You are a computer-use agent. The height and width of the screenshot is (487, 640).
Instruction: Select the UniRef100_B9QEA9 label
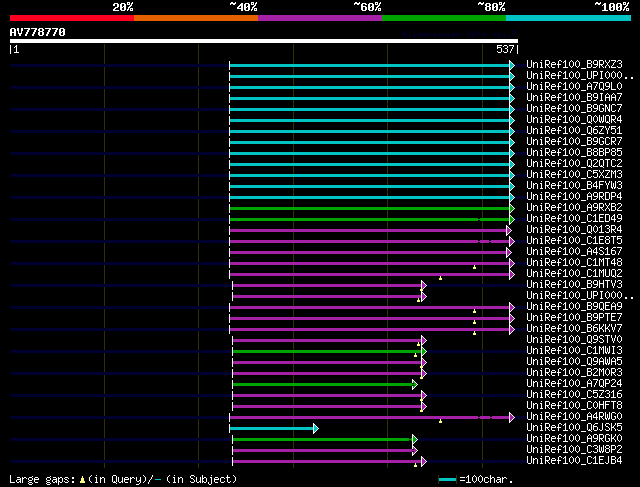(574, 307)
